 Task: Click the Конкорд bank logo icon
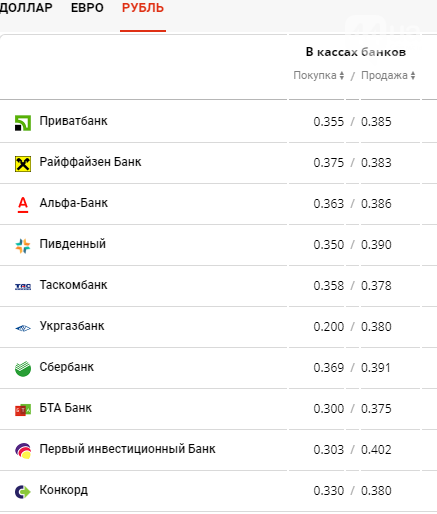[x=23, y=492]
